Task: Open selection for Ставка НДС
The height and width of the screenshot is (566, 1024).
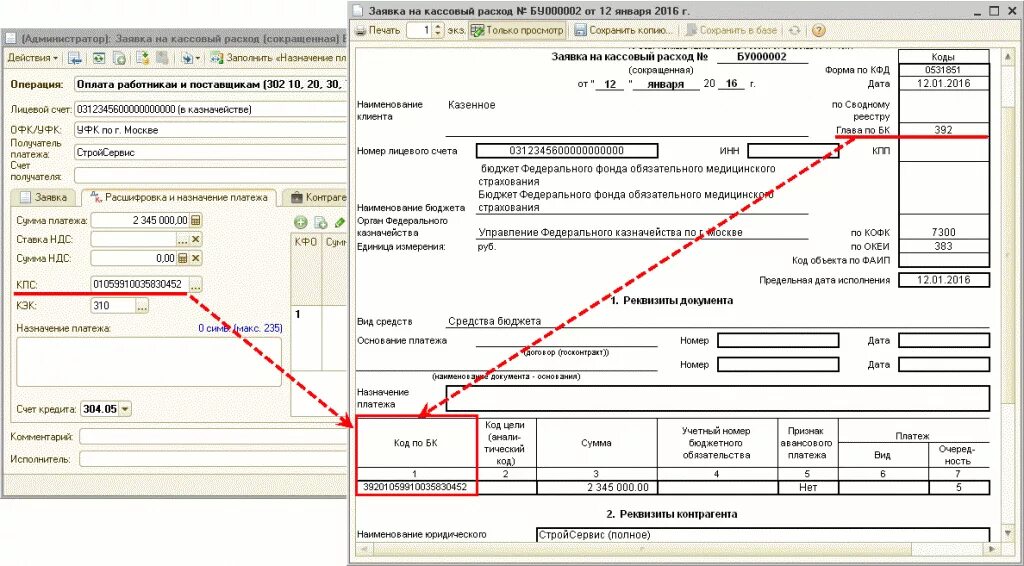Action: 183,240
